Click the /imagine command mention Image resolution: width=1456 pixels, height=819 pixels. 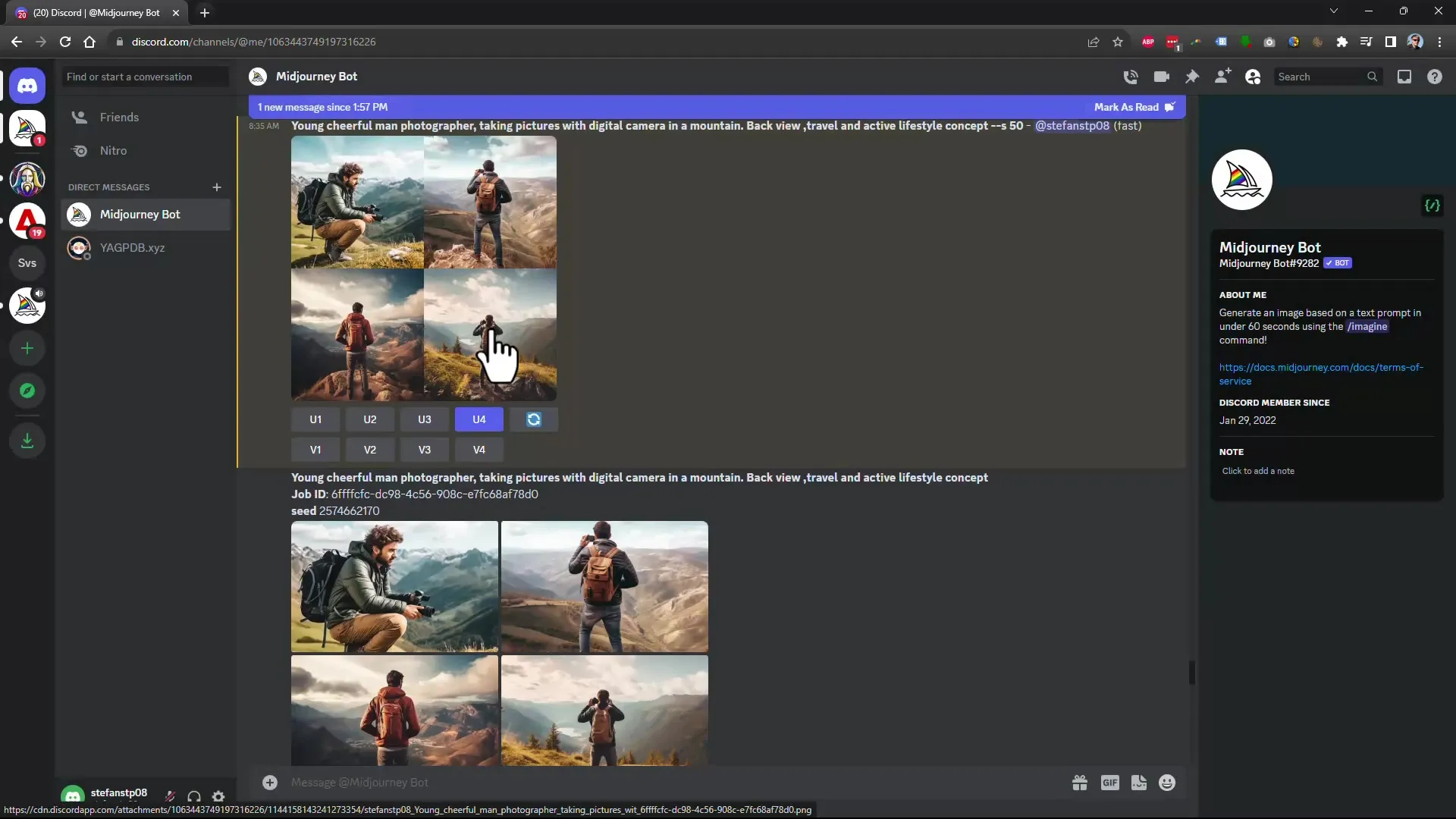pos(1367,327)
